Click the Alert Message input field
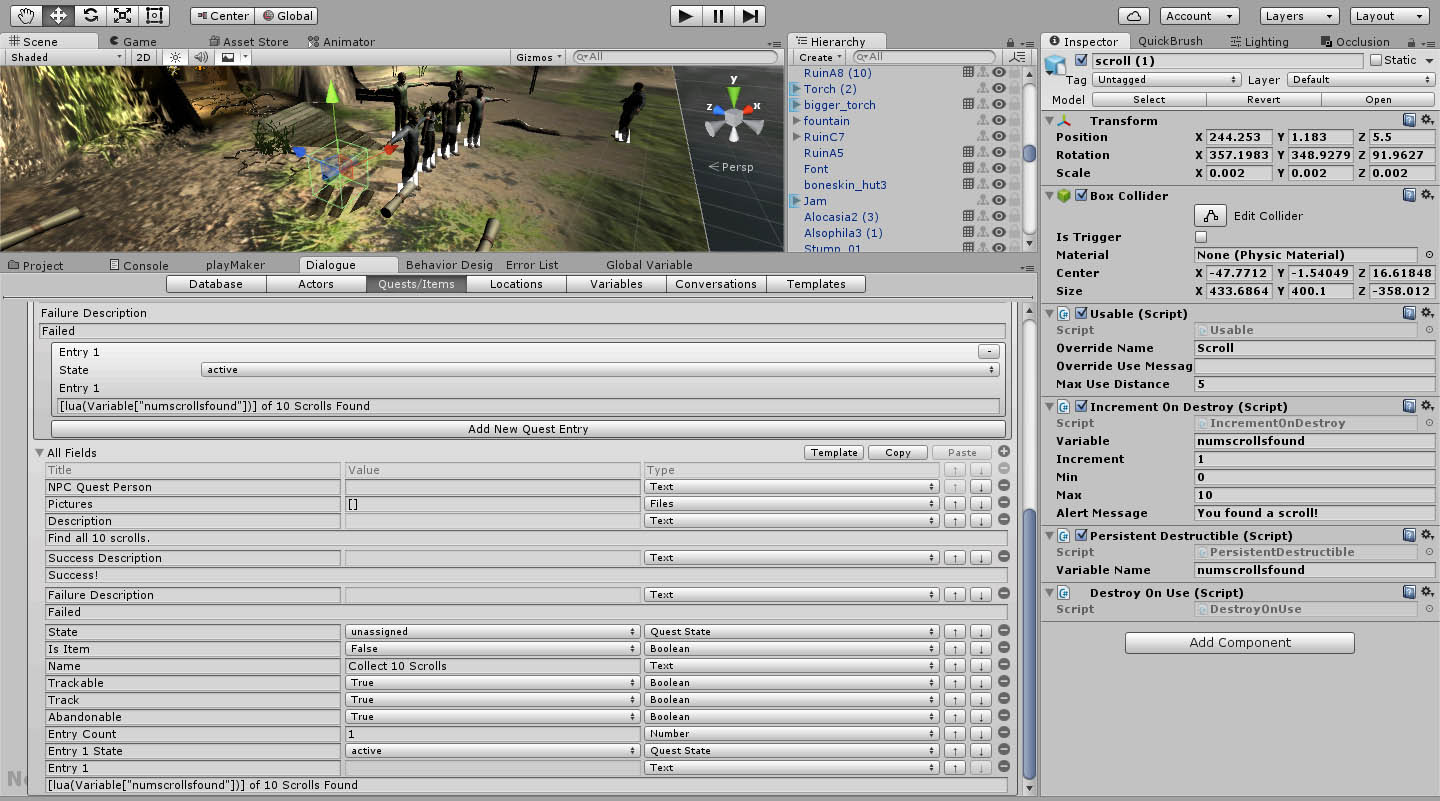Viewport: 1440px width, 801px height. [x=1315, y=513]
